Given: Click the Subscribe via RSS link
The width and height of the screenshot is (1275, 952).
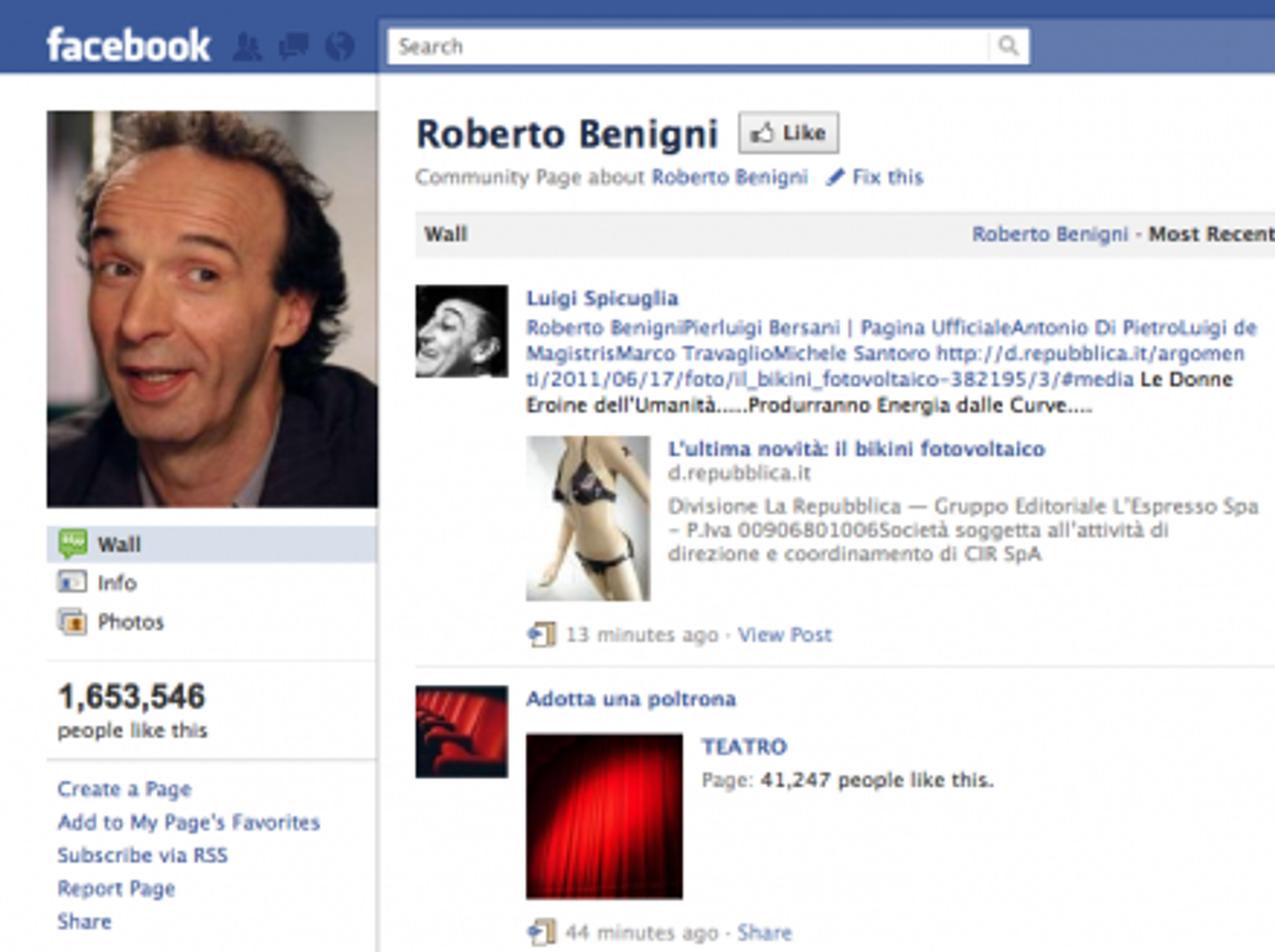Looking at the screenshot, I should [142, 855].
